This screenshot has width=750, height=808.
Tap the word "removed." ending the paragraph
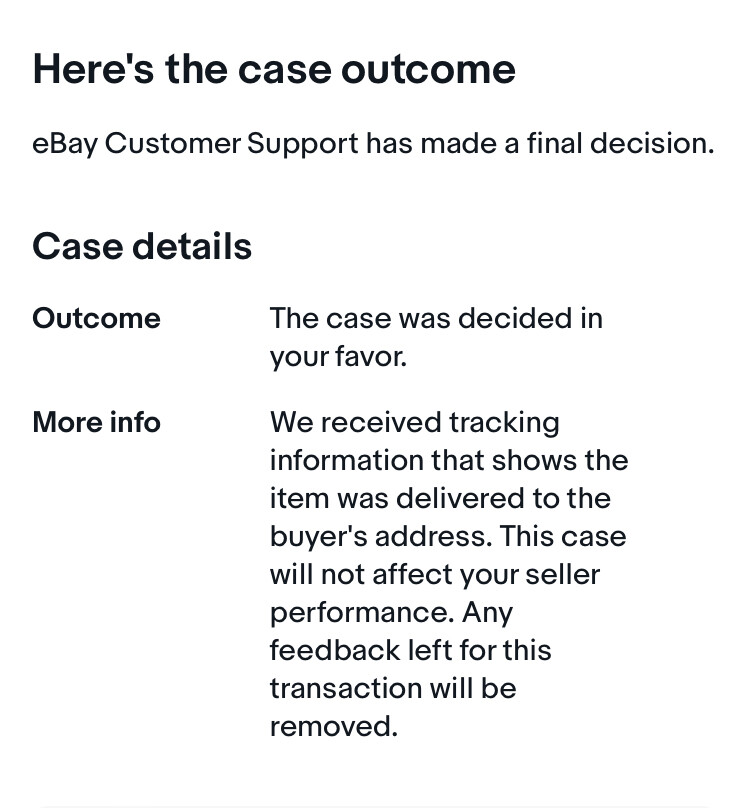(334, 726)
